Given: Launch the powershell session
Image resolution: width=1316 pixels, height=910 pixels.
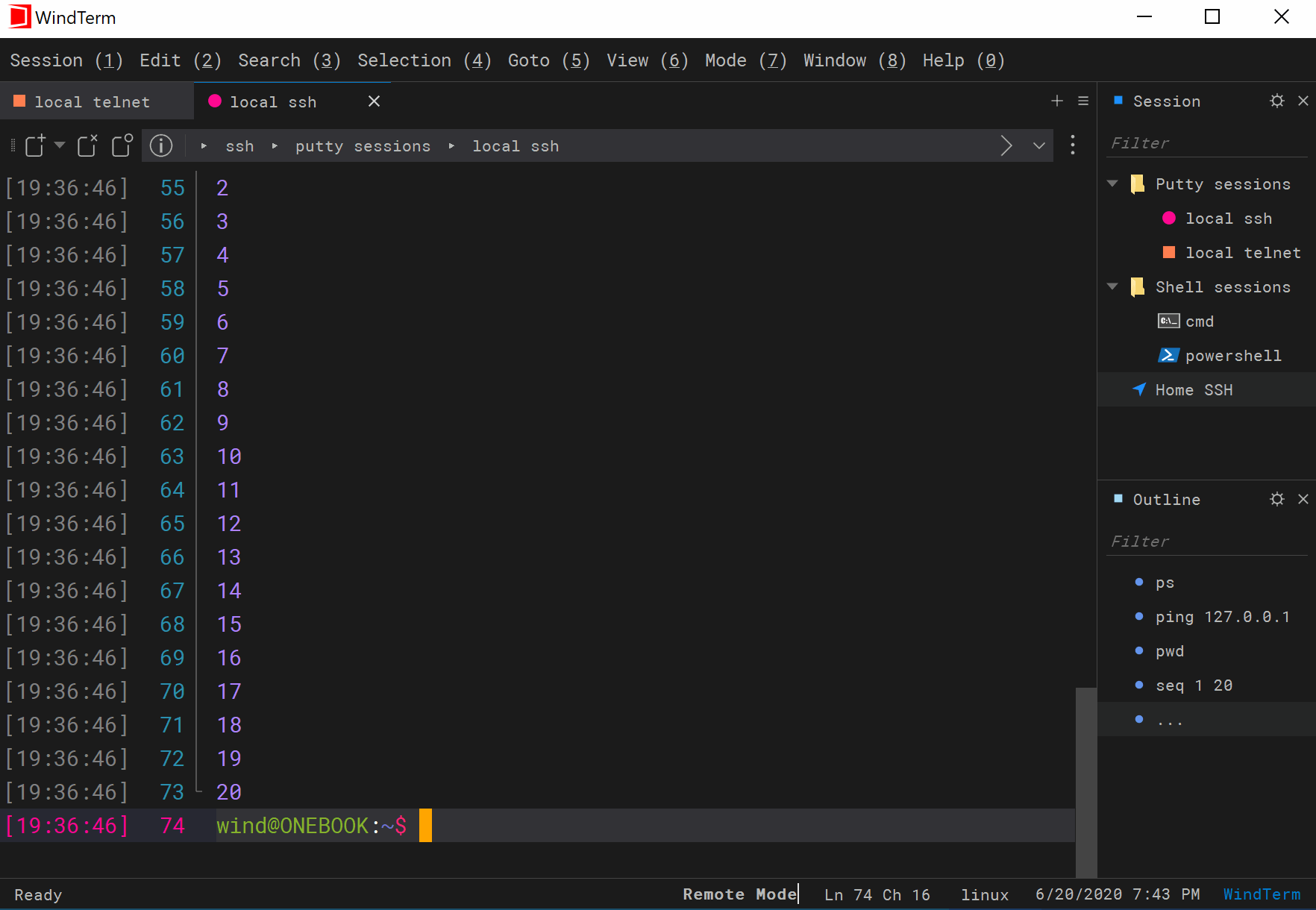Looking at the screenshot, I should 1232,355.
